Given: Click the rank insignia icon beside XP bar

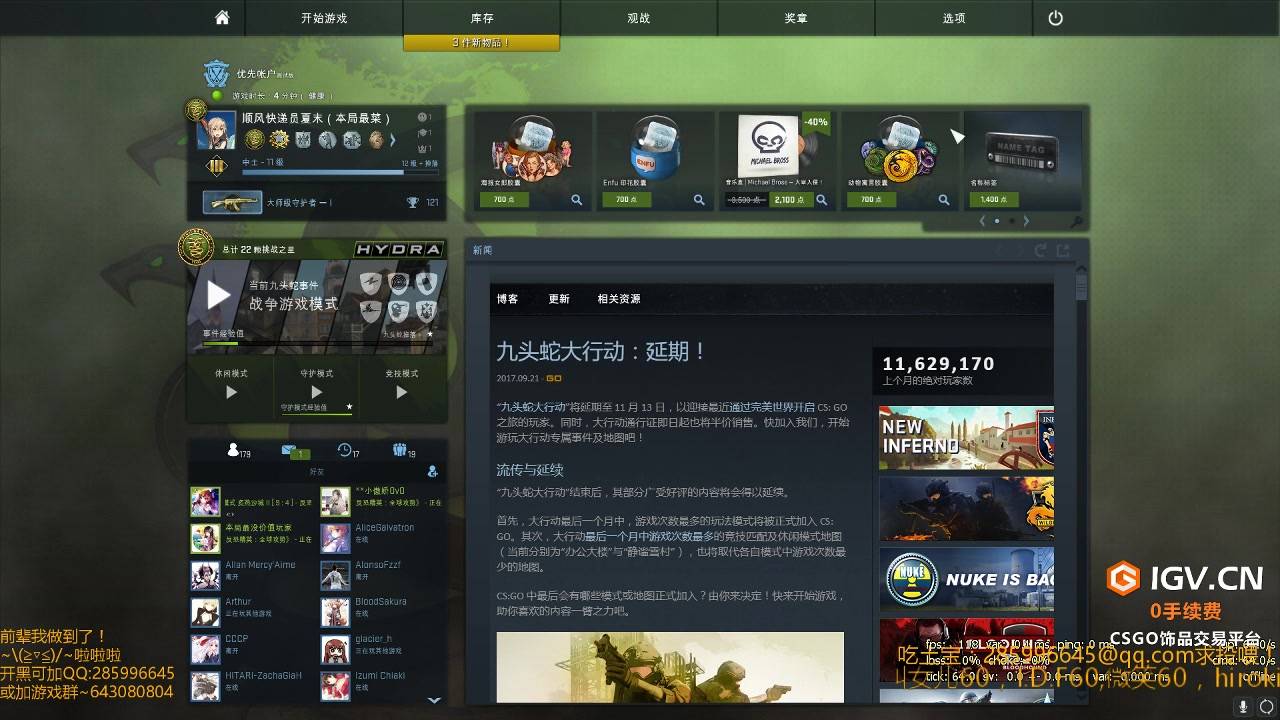Looking at the screenshot, I should coord(217,166).
